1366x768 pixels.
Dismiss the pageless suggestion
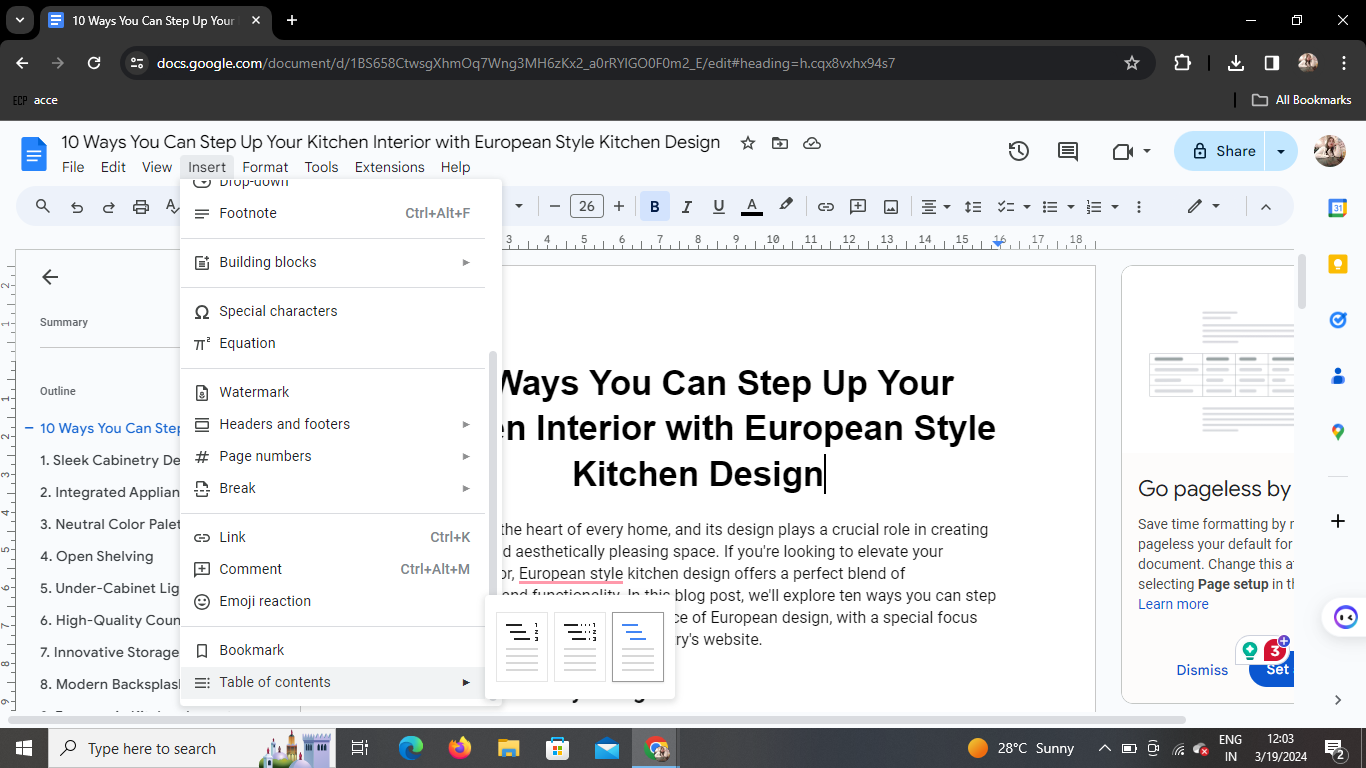(1202, 670)
